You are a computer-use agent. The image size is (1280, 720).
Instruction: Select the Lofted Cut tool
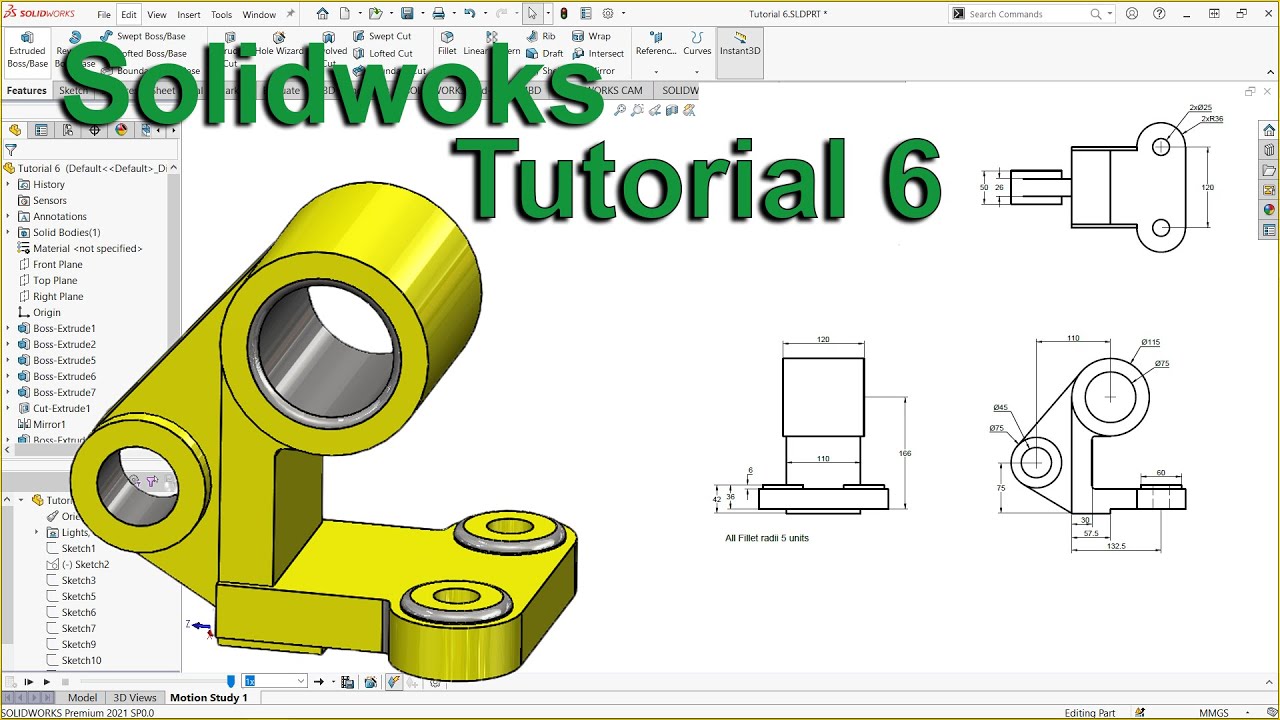[383, 54]
